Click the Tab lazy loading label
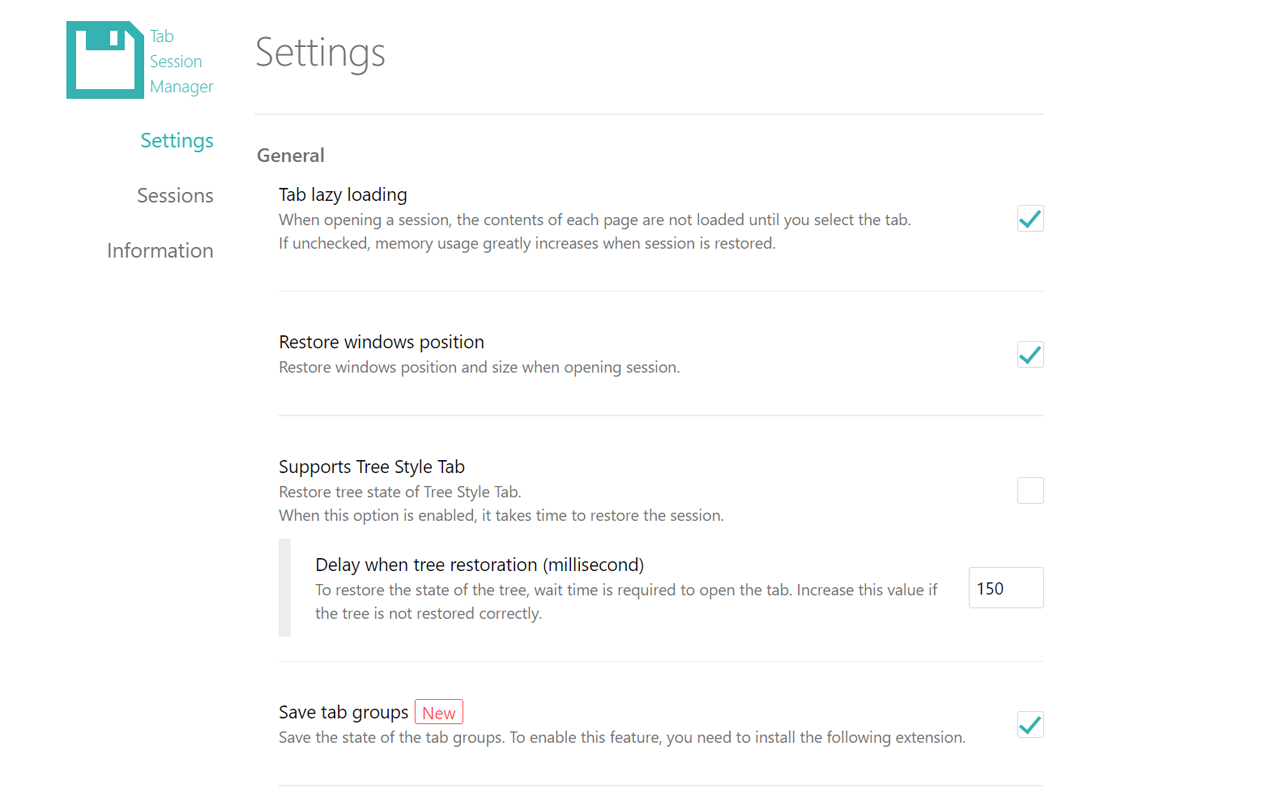Image resolution: width=1280 pixels, height=800 pixels. [x=343, y=194]
